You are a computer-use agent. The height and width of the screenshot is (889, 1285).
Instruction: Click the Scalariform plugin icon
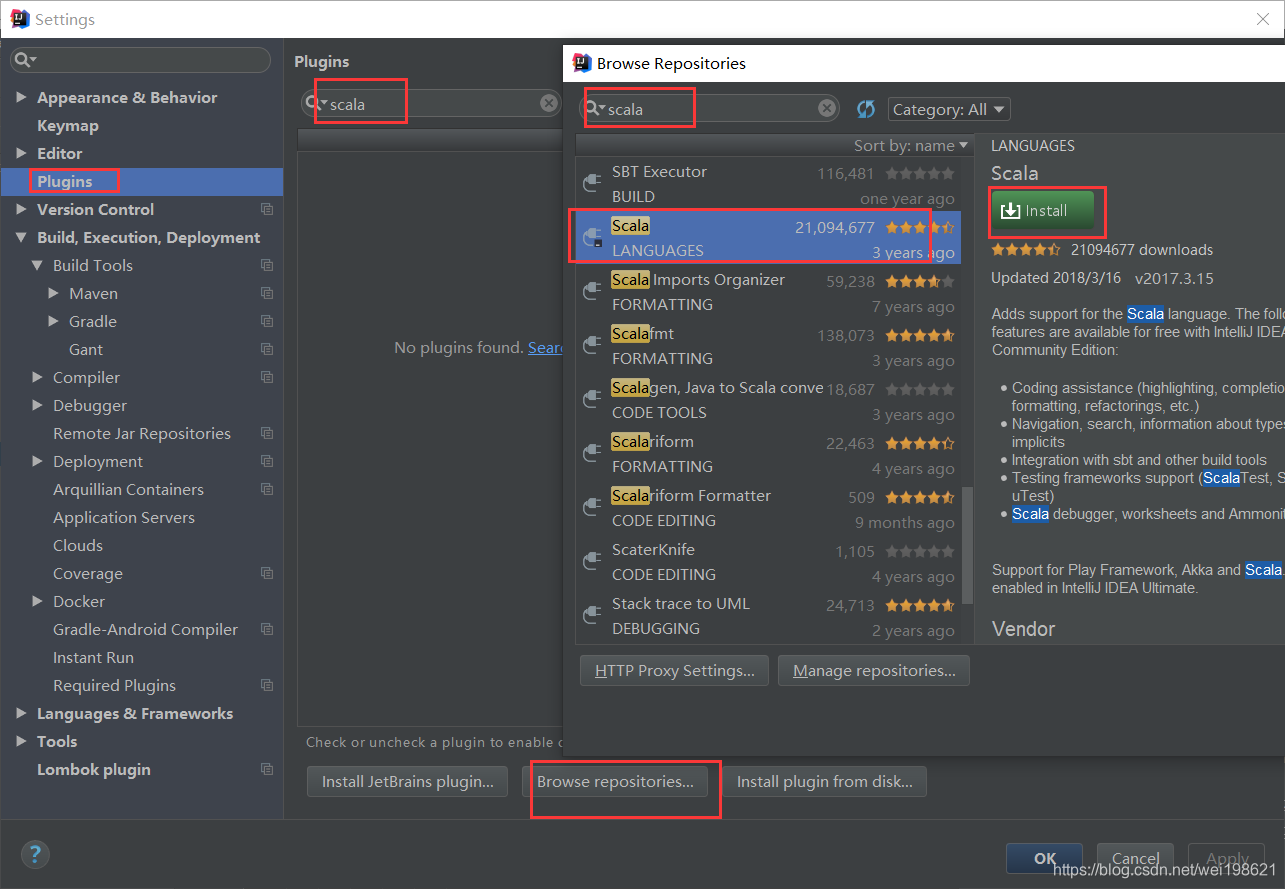pyautogui.click(x=592, y=453)
